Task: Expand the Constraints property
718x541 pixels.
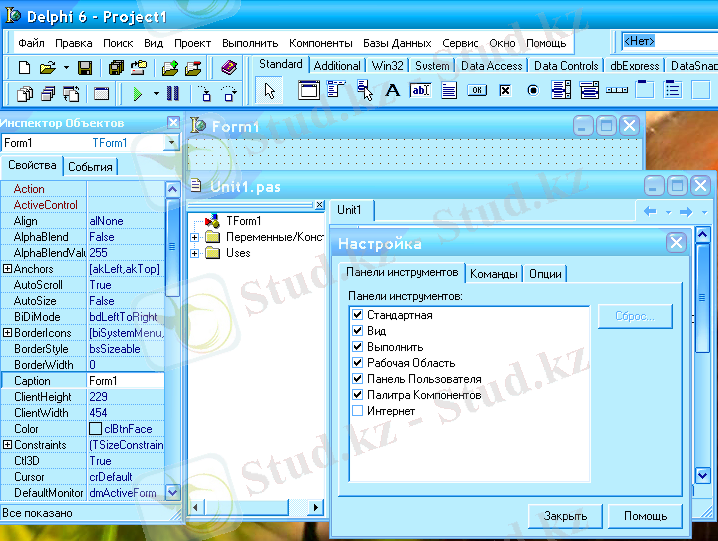Action: (7, 445)
